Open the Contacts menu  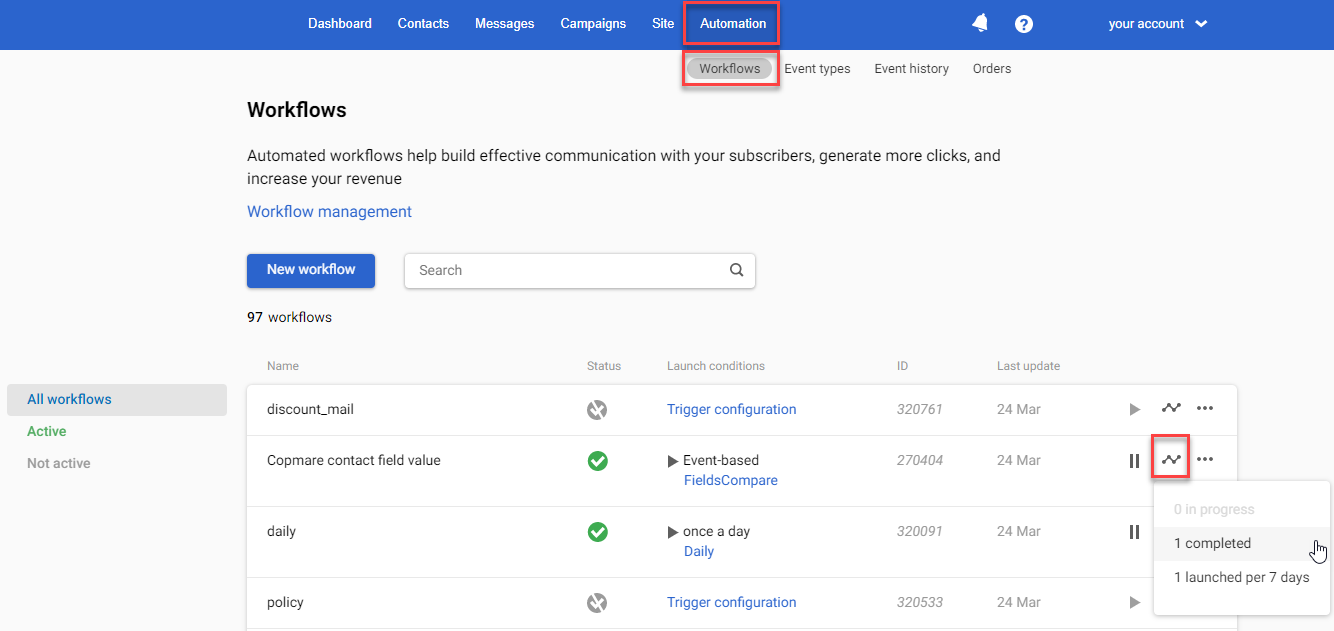click(x=423, y=24)
